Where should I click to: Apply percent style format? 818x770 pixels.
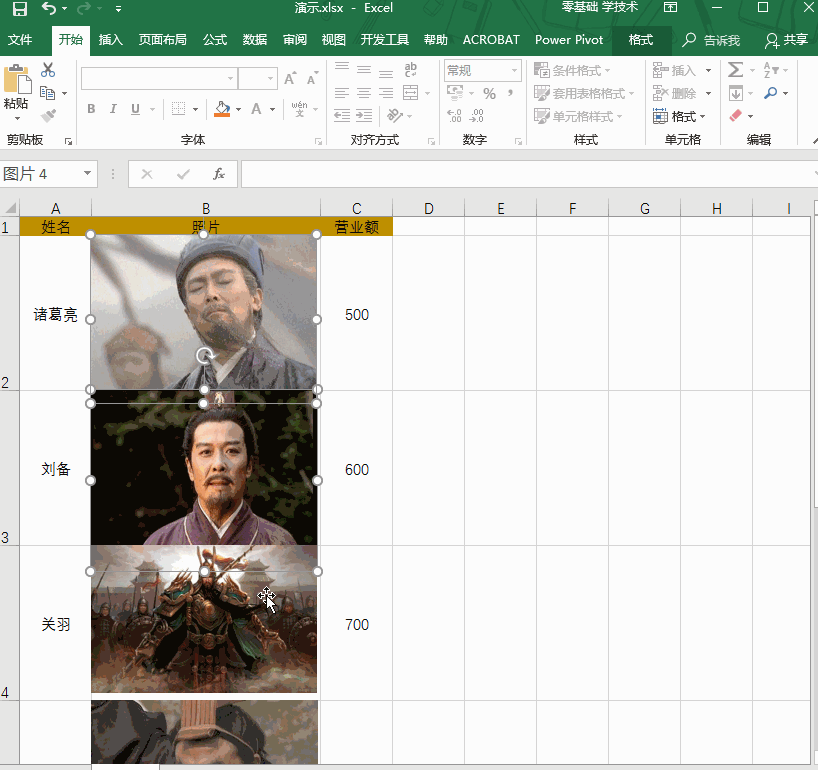click(489, 93)
